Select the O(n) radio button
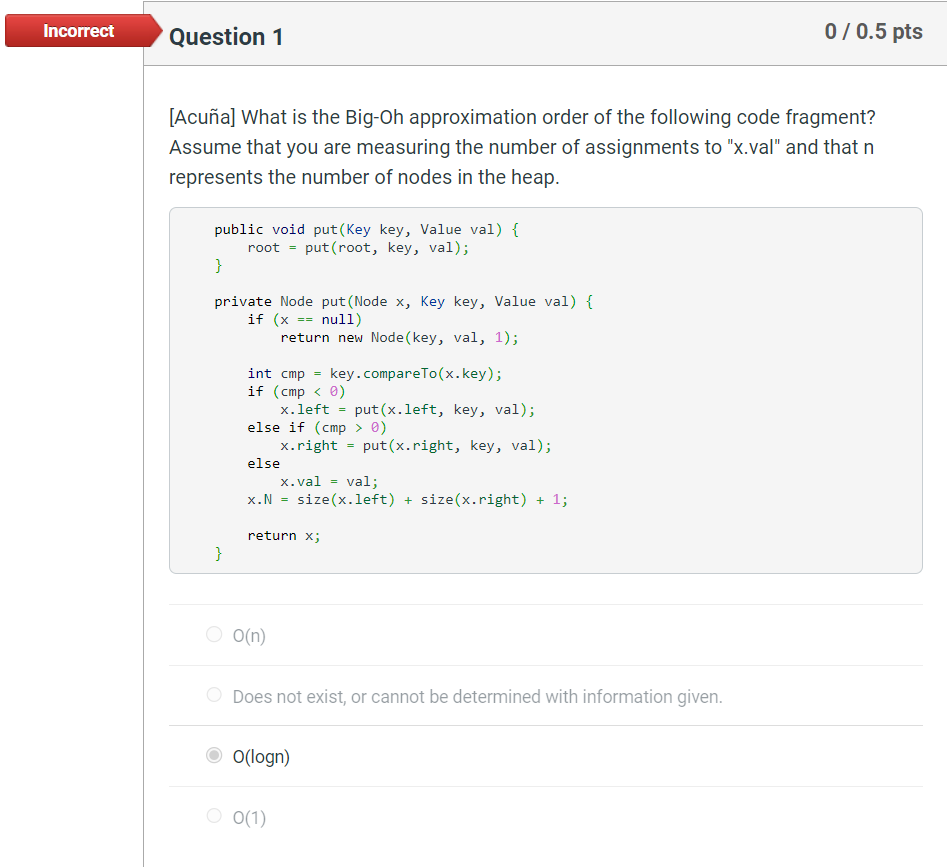 pos(213,634)
